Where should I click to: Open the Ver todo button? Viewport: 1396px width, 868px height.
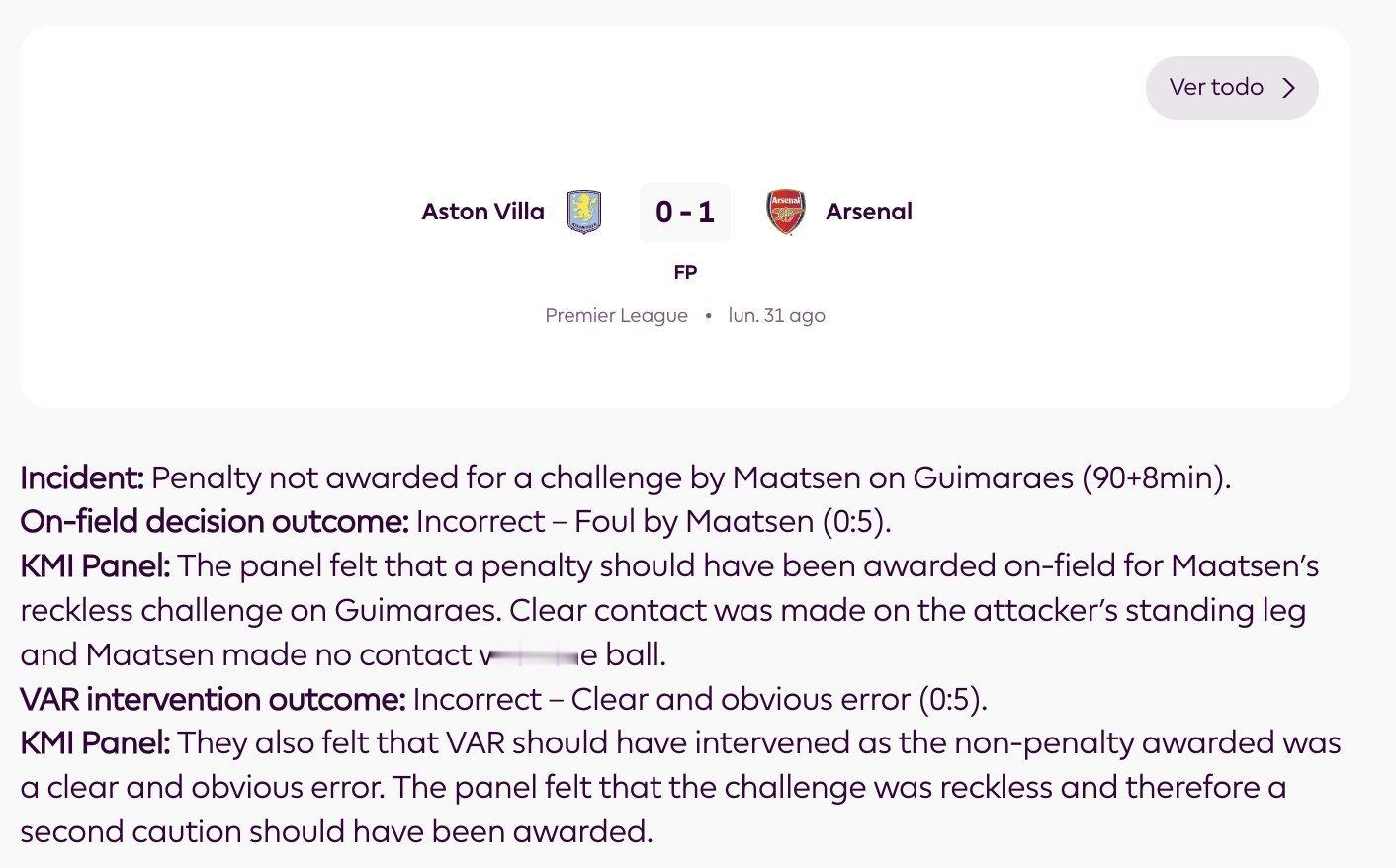pyautogui.click(x=1231, y=88)
